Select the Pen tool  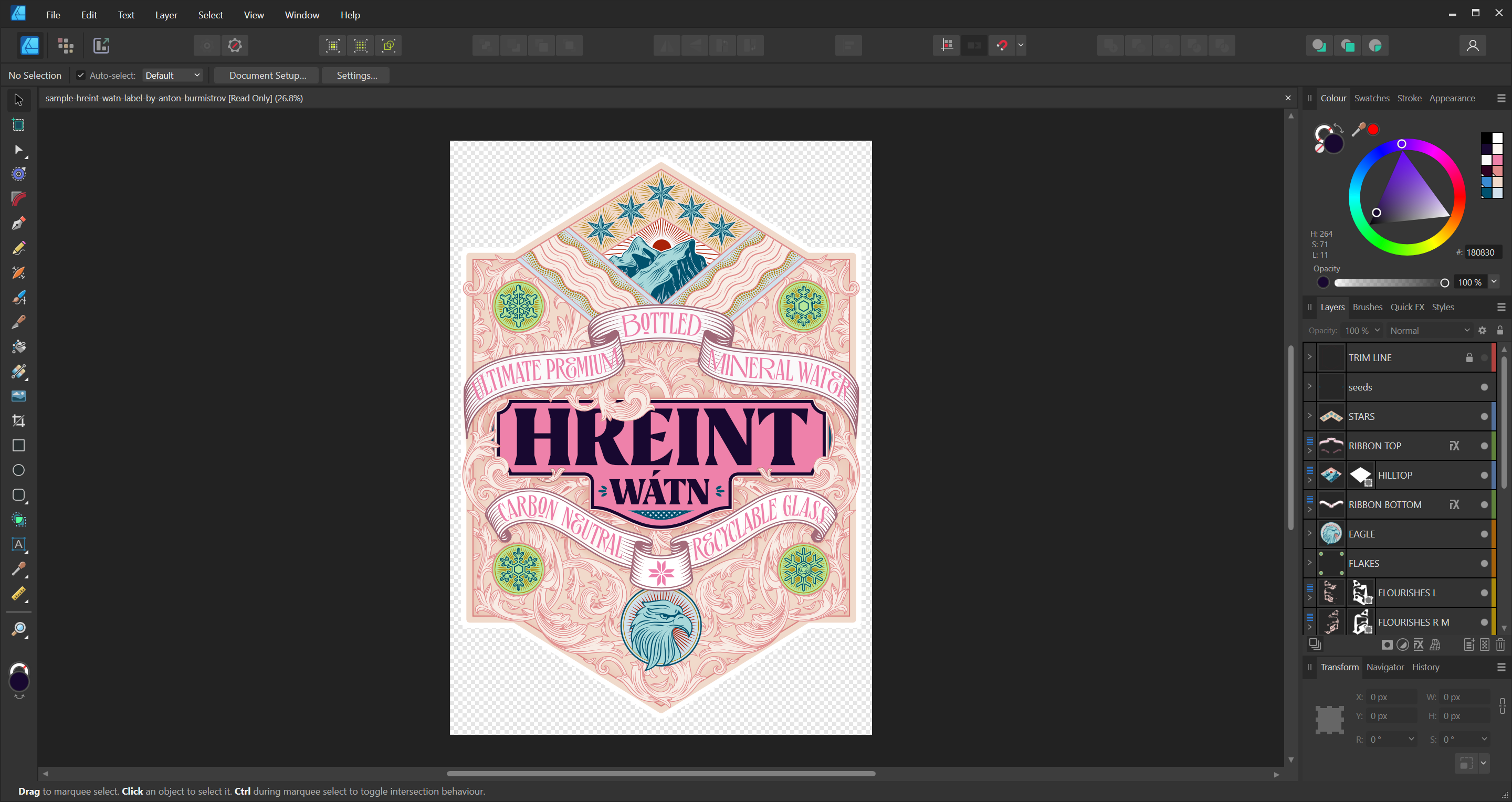click(x=18, y=224)
